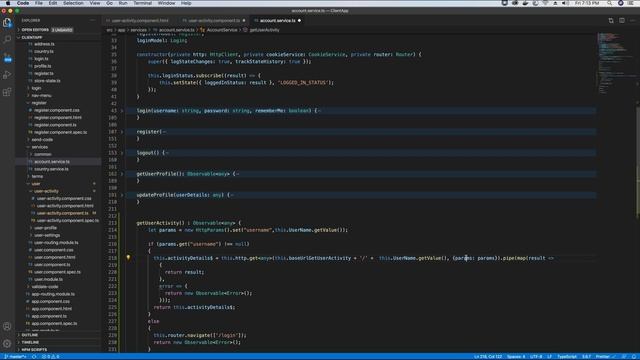Expand the folded login method
Screen dimensions: 640x360
pos(122,111)
